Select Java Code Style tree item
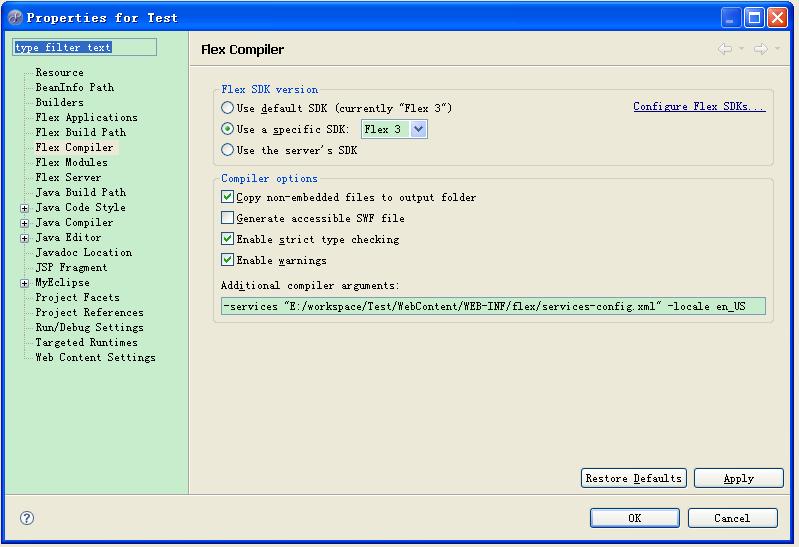Image resolution: width=799 pixels, height=547 pixels. (x=81, y=207)
